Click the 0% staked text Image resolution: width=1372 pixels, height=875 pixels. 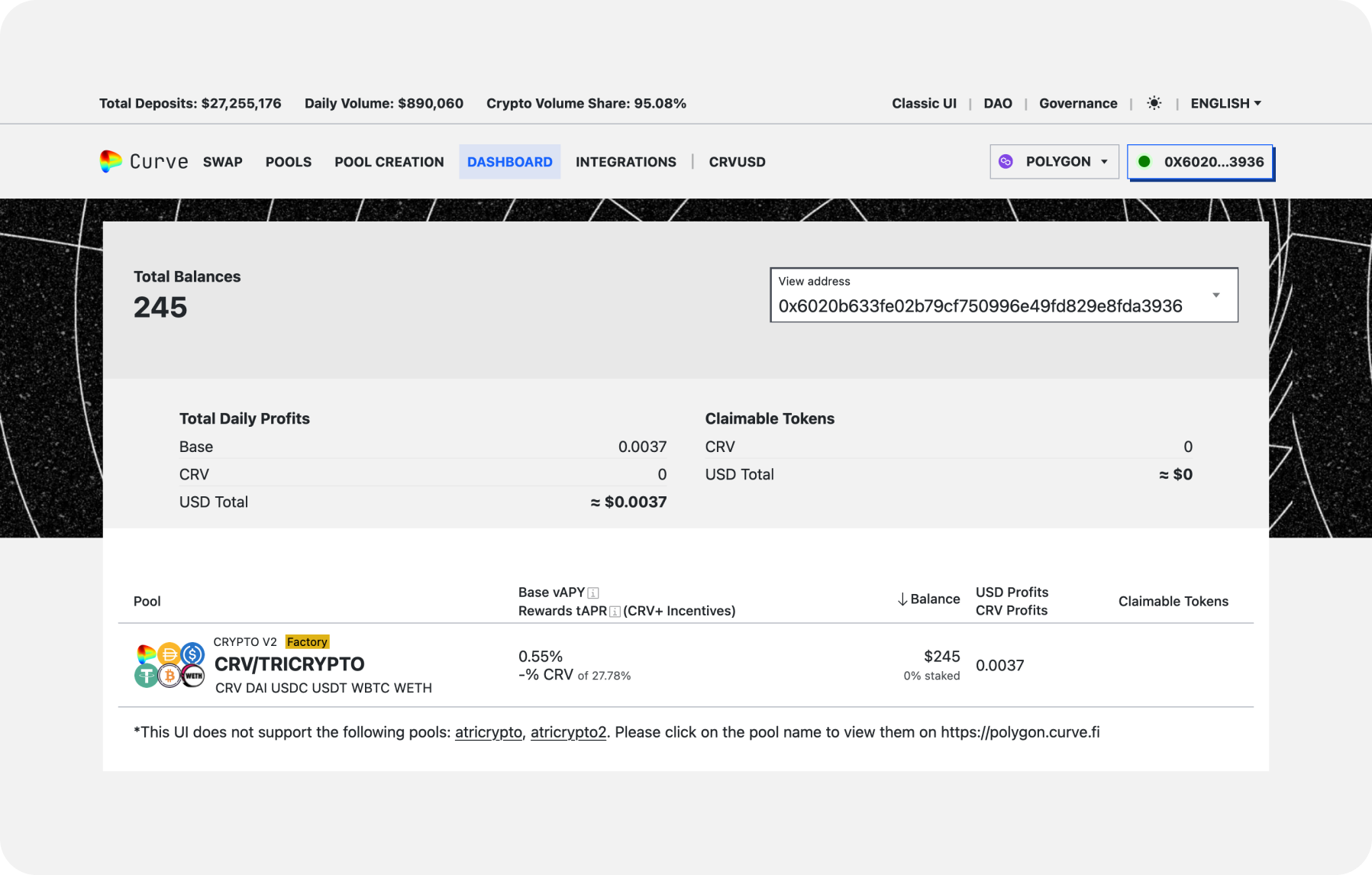931,676
